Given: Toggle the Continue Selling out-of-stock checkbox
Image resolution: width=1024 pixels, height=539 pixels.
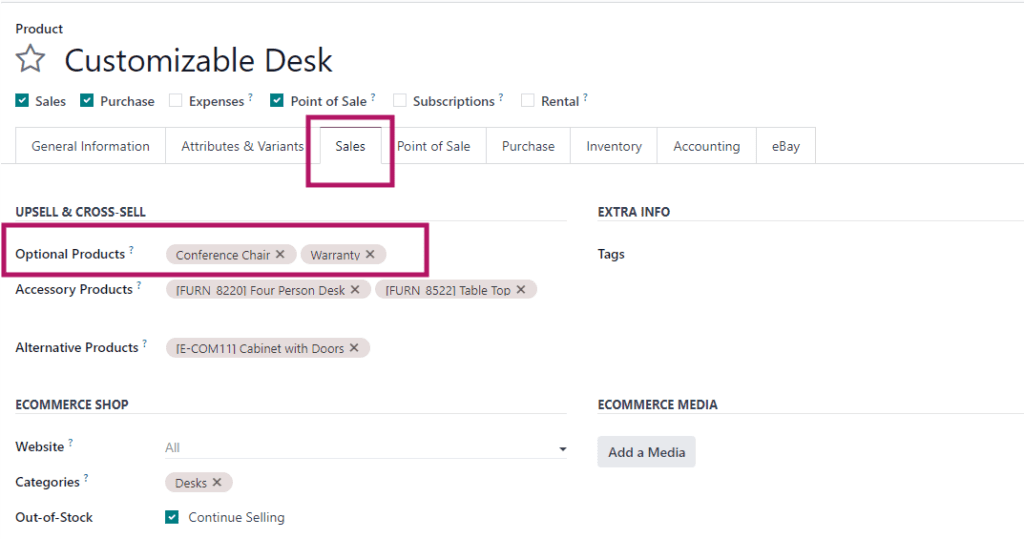Looking at the screenshot, I should 172,517.
